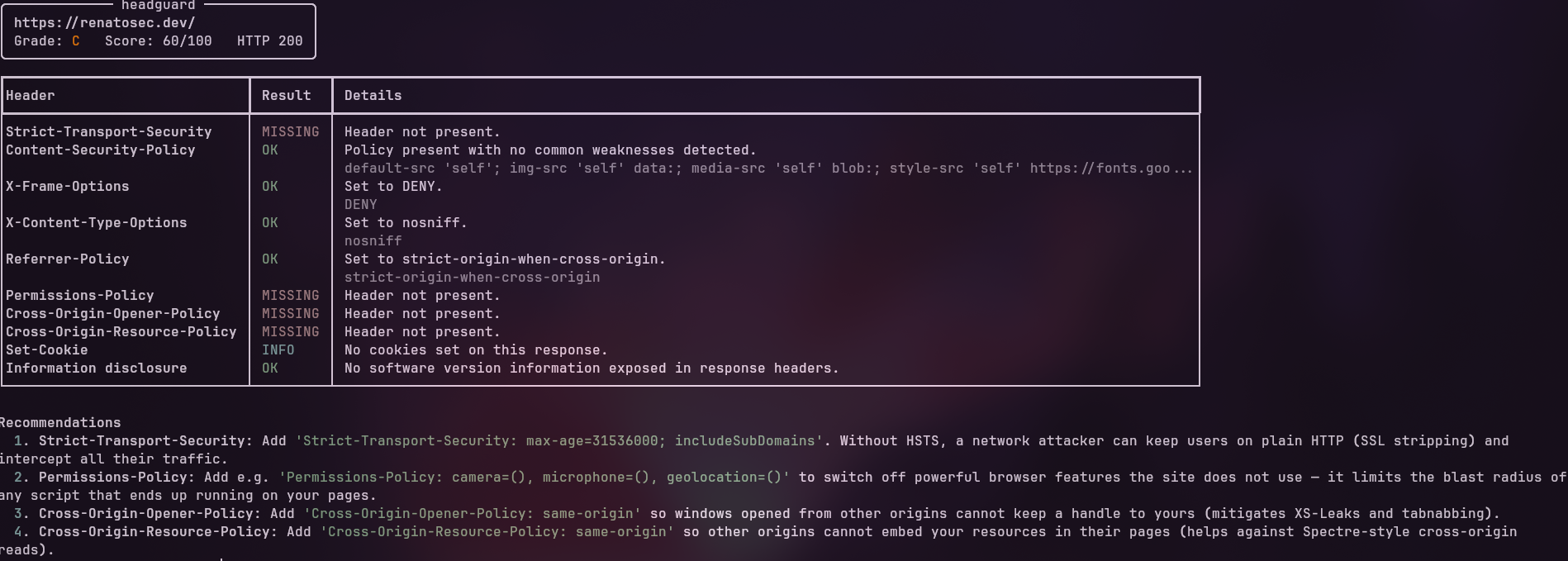This screenshot has width=1568, height=561.
Task: Select the Score 60/100 text
Action: click(159, 40)
